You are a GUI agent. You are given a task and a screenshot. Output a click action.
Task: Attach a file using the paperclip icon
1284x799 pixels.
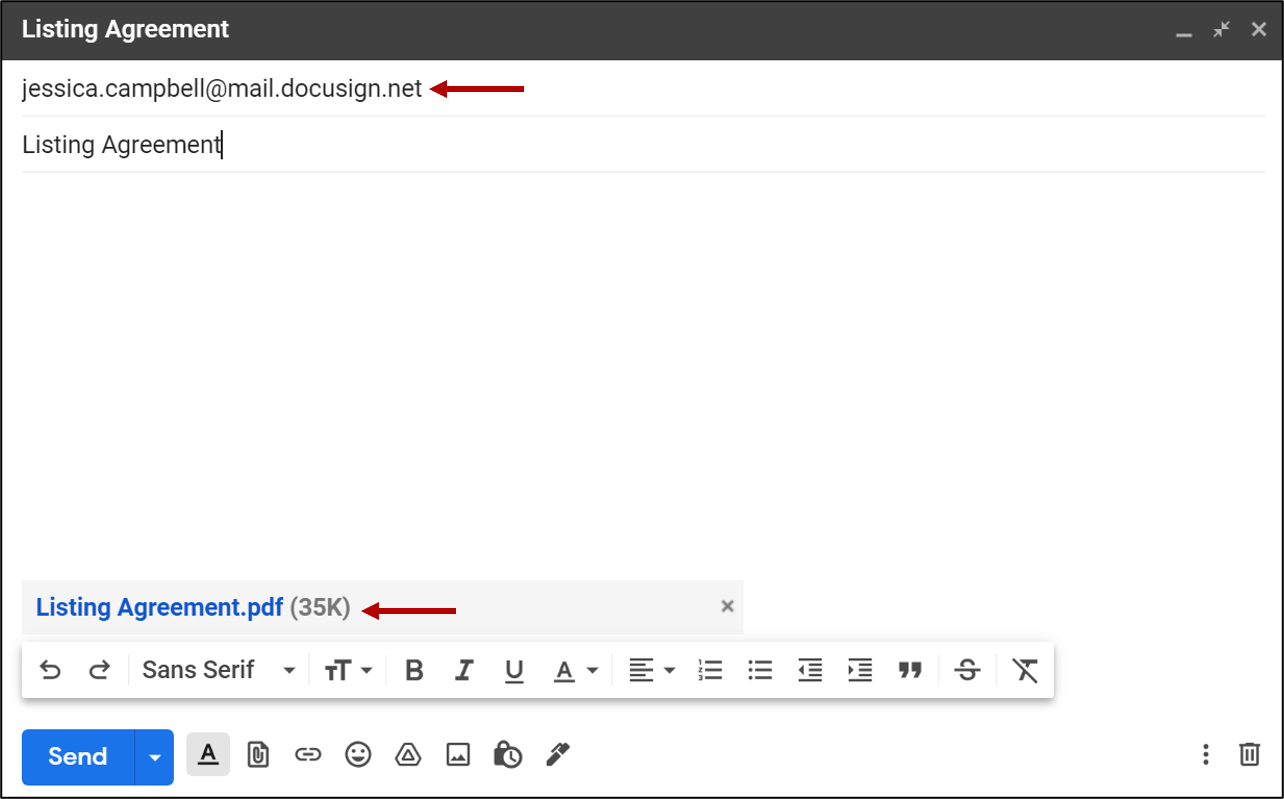[258, 755]
